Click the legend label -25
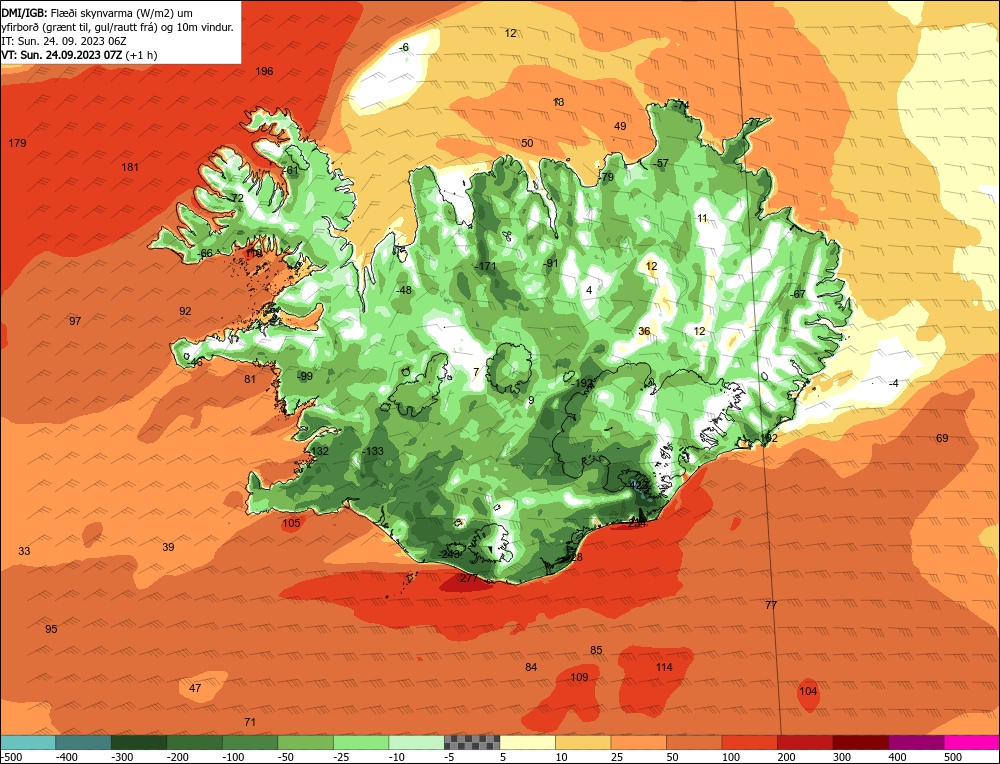 point(342,757)
